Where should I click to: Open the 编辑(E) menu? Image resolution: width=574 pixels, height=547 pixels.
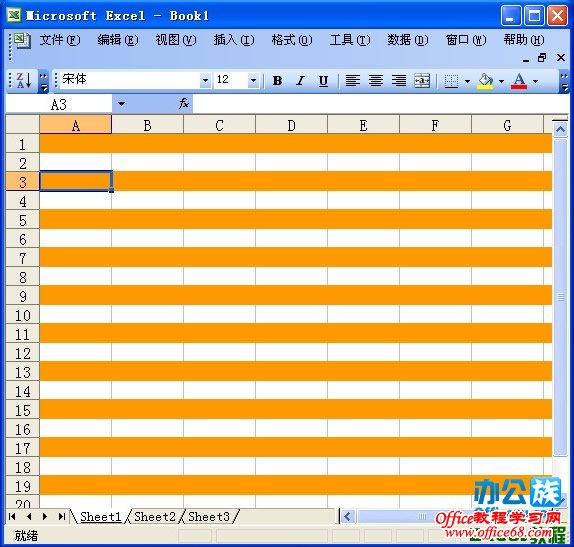118,40
